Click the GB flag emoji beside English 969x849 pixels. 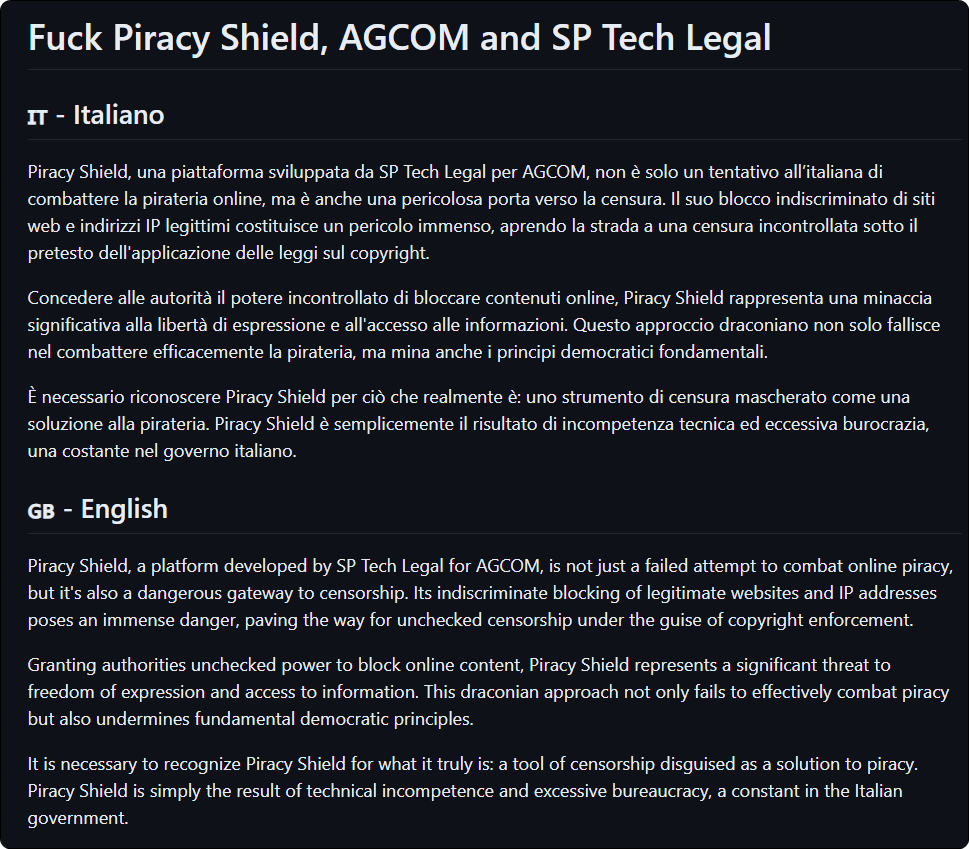41,512
